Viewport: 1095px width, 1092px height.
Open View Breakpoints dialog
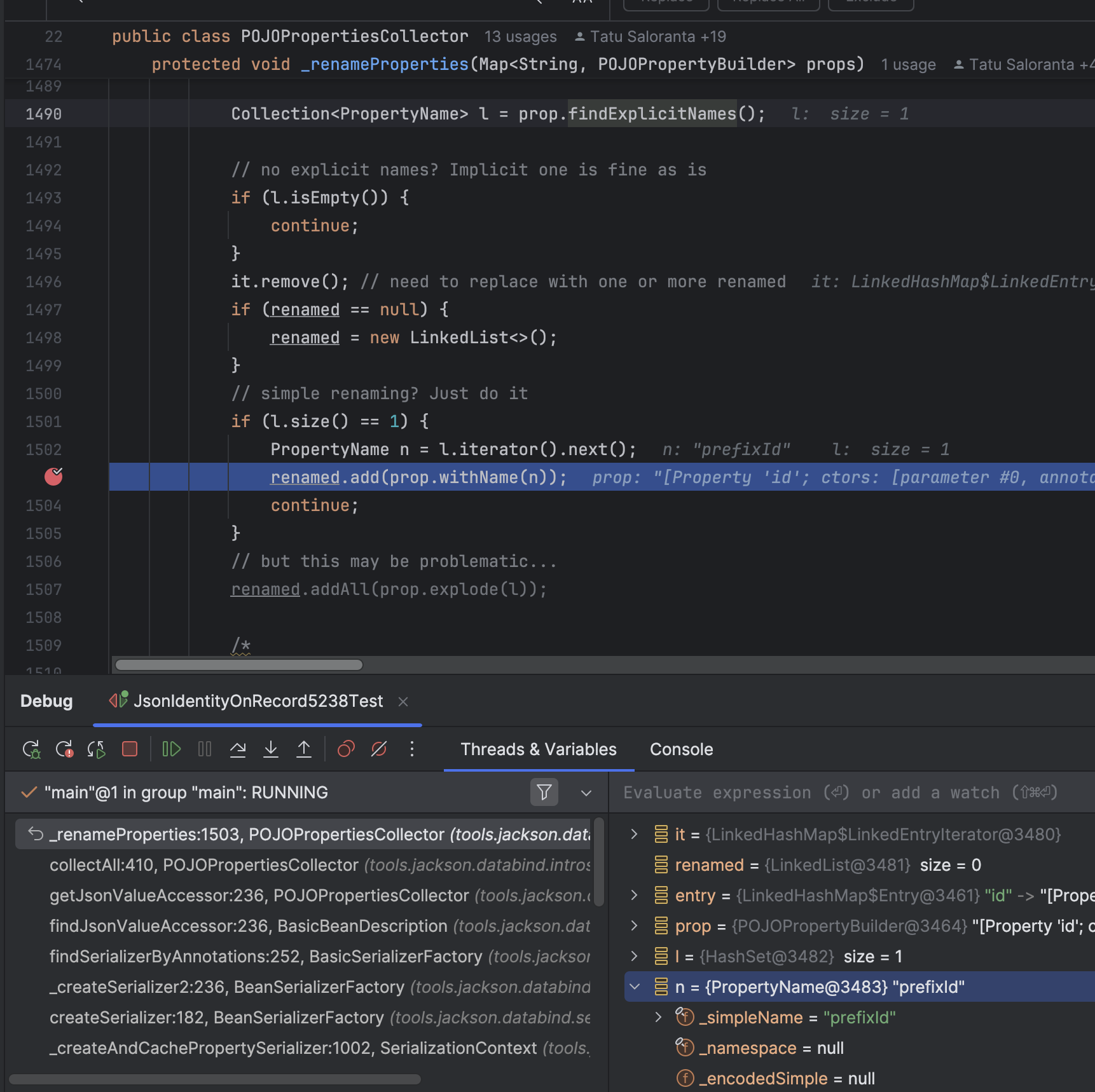(346, 749)
